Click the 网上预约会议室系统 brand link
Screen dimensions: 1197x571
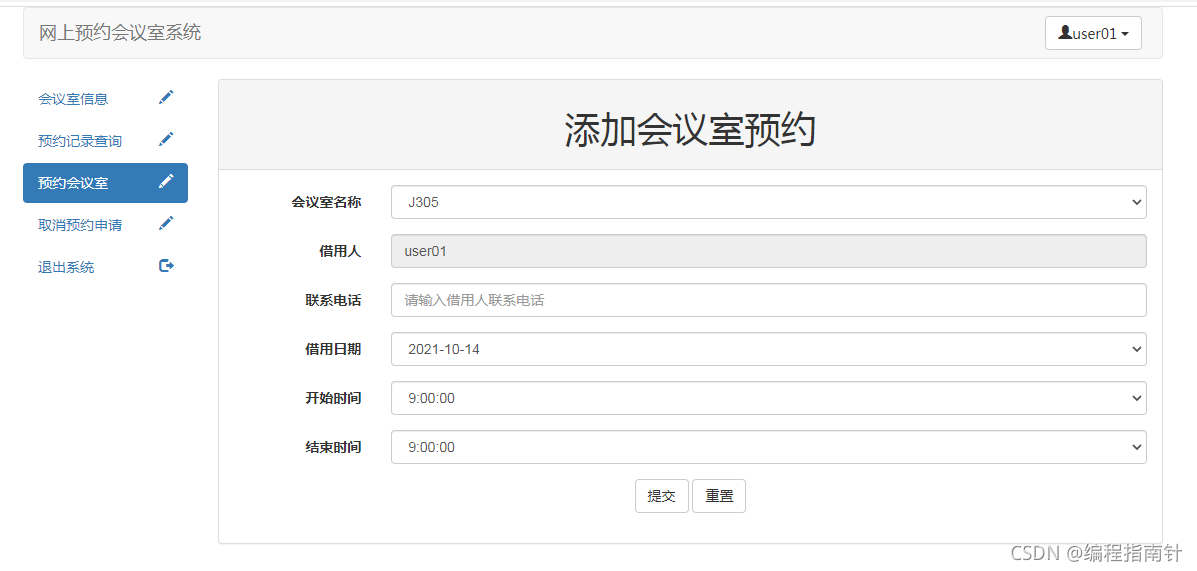121,33
